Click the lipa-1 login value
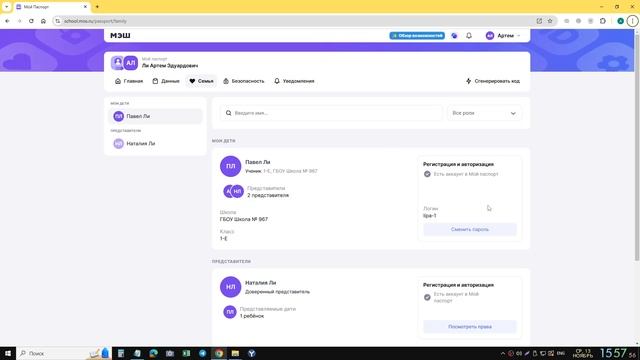This screenshot has width=640, height=360. coord(429,216)
